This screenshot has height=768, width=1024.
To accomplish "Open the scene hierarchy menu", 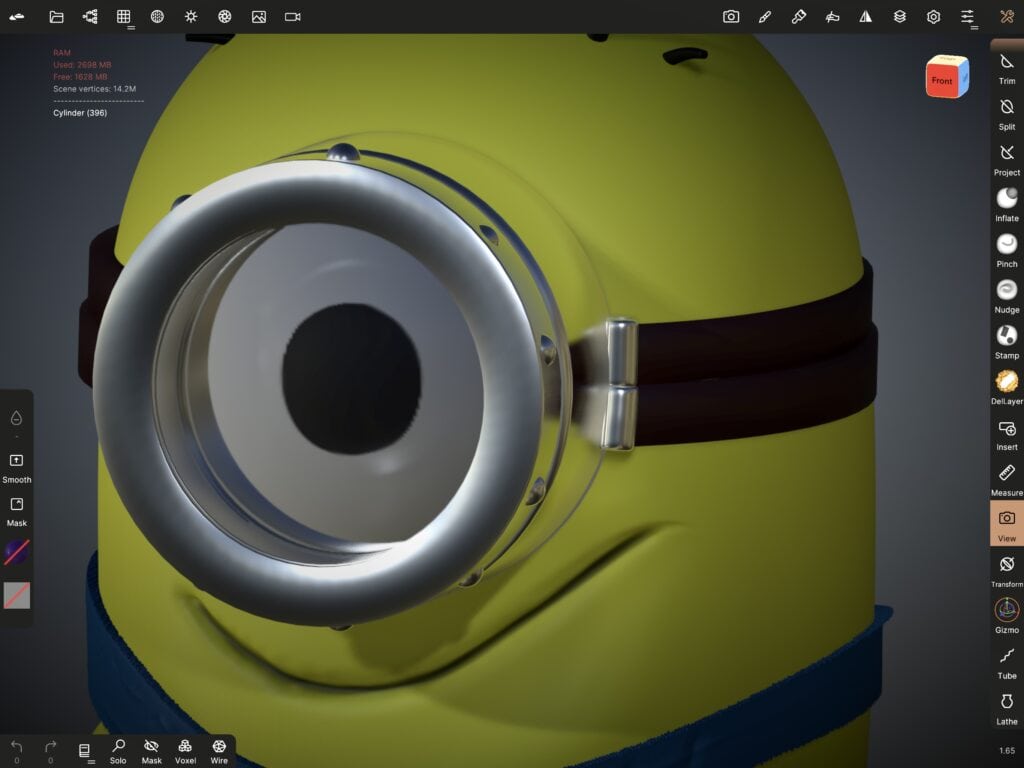I will [90, 17].
